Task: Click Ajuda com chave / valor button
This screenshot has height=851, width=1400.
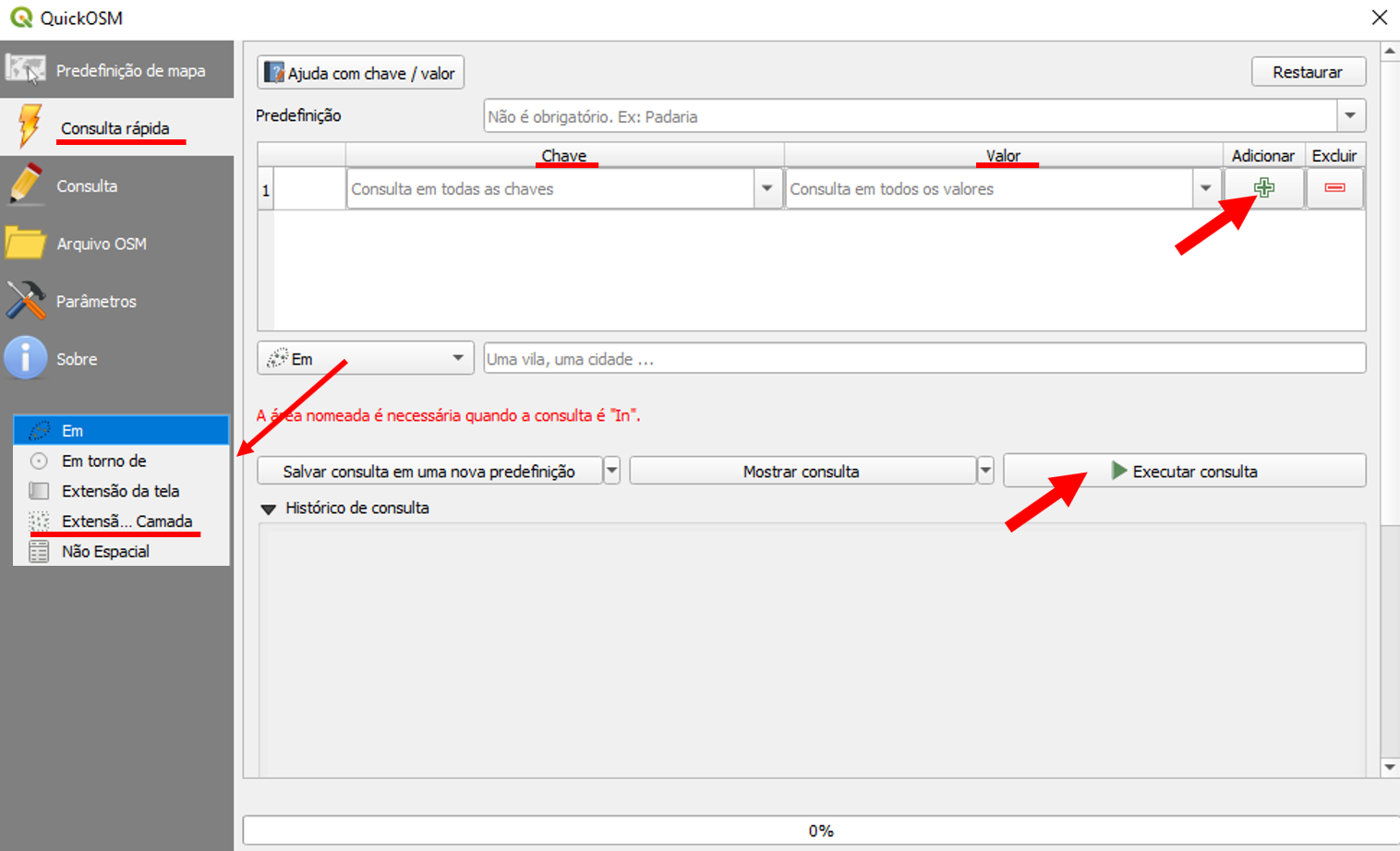Action: [360, 73]
